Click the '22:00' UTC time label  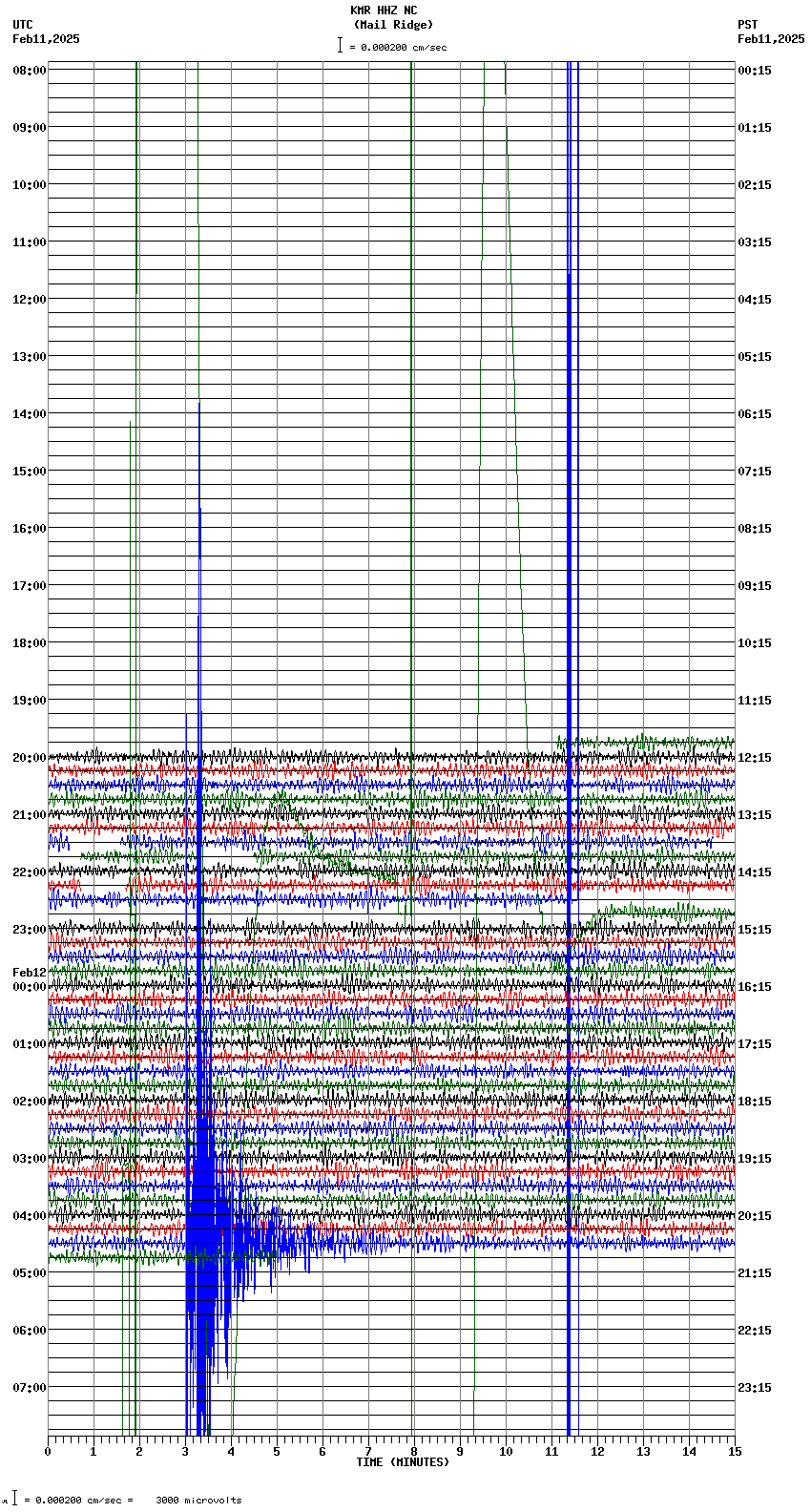tap(30, 872)
